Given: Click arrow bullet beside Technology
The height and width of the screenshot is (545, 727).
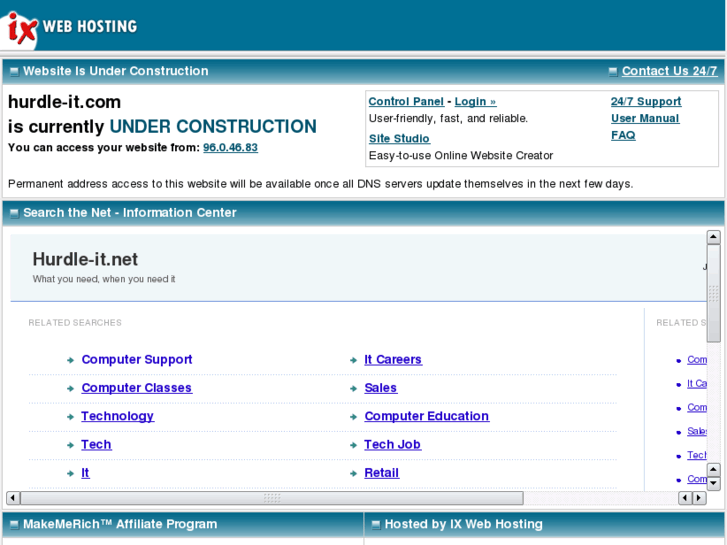Looking at the screenshot, I should [70, 417].
